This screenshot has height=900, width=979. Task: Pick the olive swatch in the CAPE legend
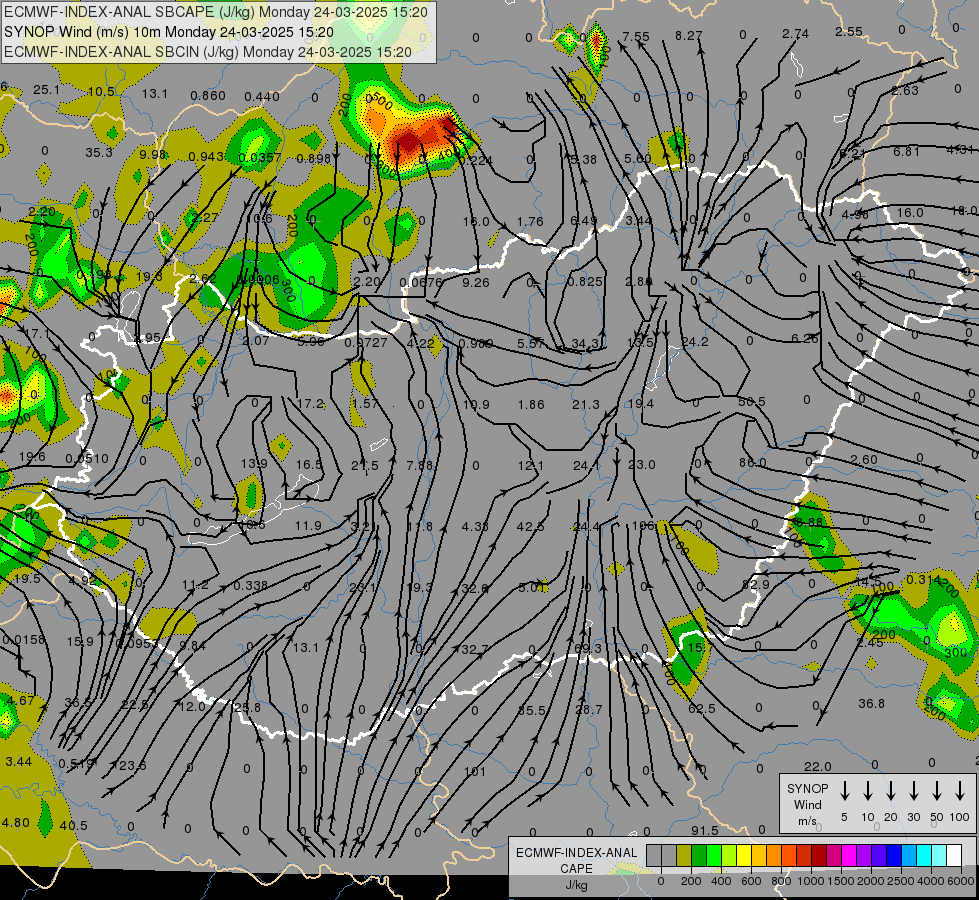point(684,856)
